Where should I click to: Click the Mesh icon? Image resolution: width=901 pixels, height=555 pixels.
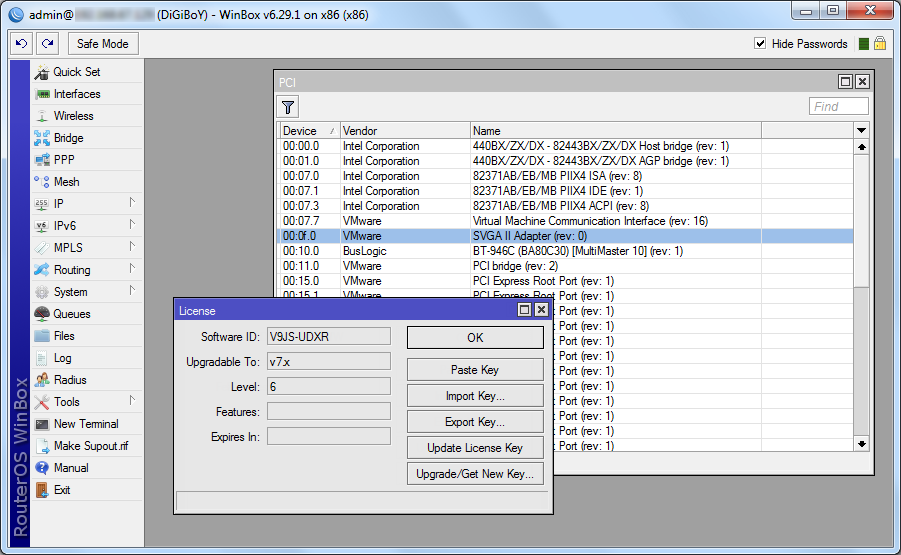[42, 182]
